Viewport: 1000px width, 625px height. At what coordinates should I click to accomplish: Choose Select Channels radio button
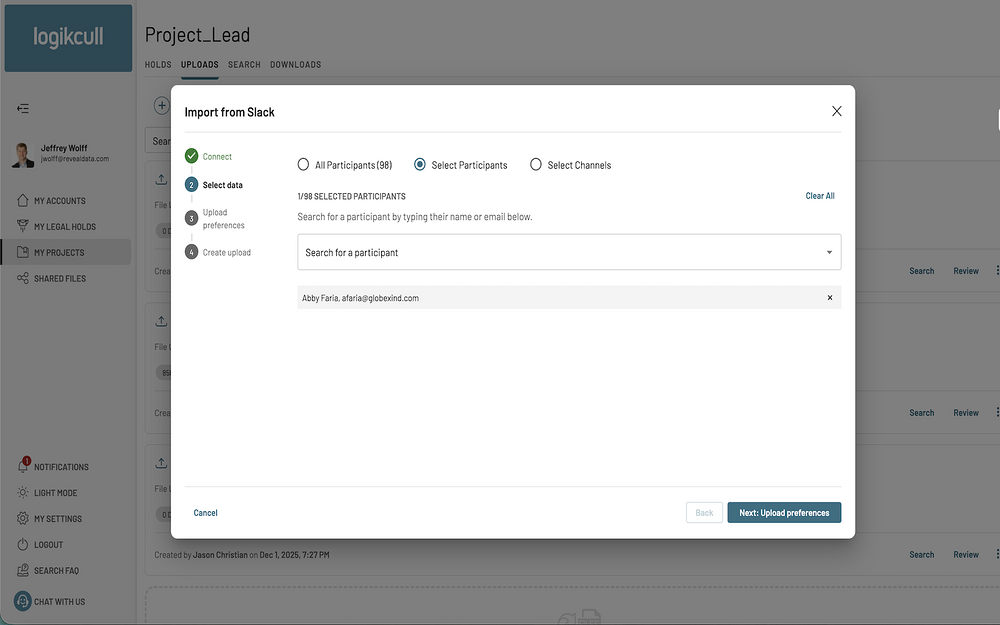pyautogui.click(x=536, y=165)
